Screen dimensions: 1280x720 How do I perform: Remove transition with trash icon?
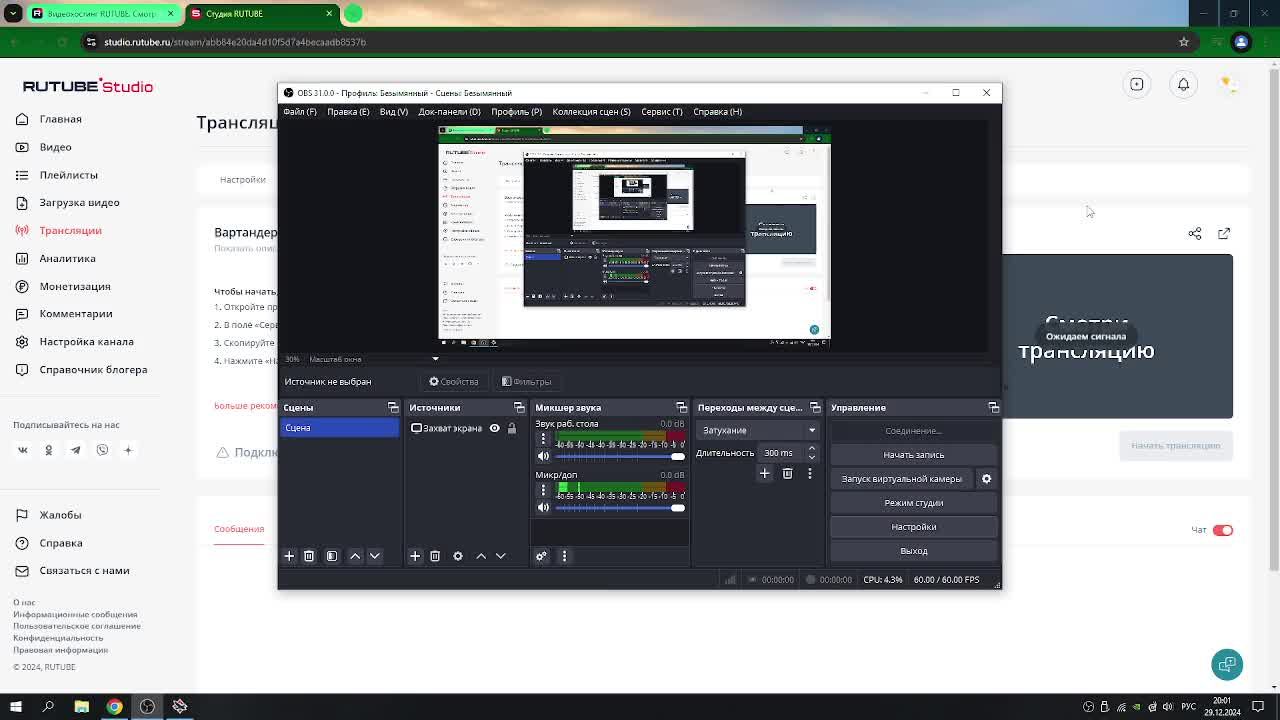788,474
